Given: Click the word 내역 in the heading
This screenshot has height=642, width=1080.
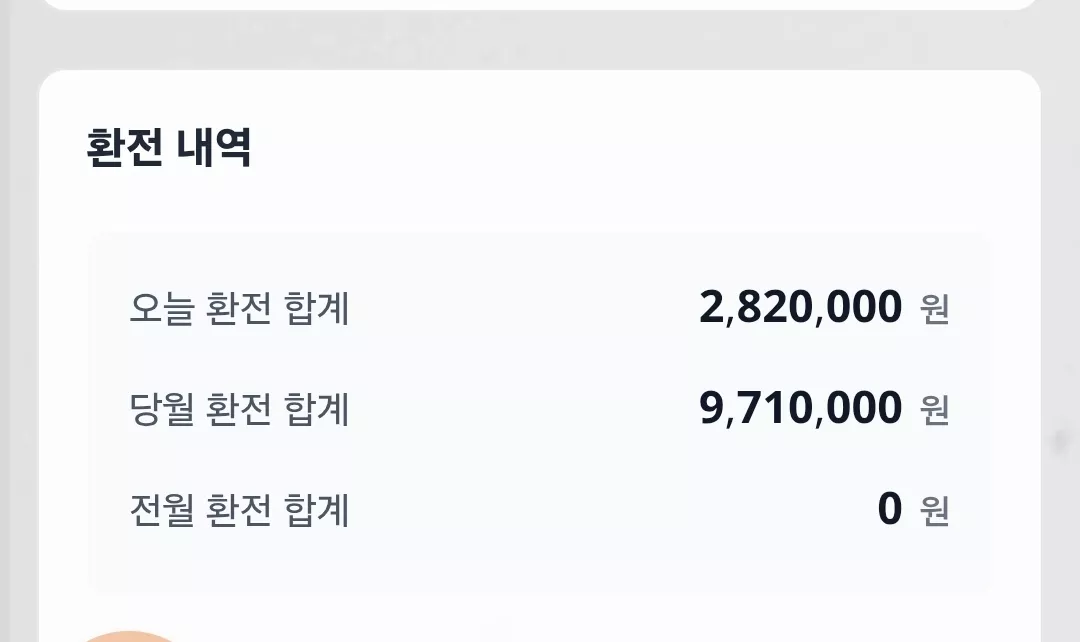Looking at the screenshot, I should tap(214, 147).
